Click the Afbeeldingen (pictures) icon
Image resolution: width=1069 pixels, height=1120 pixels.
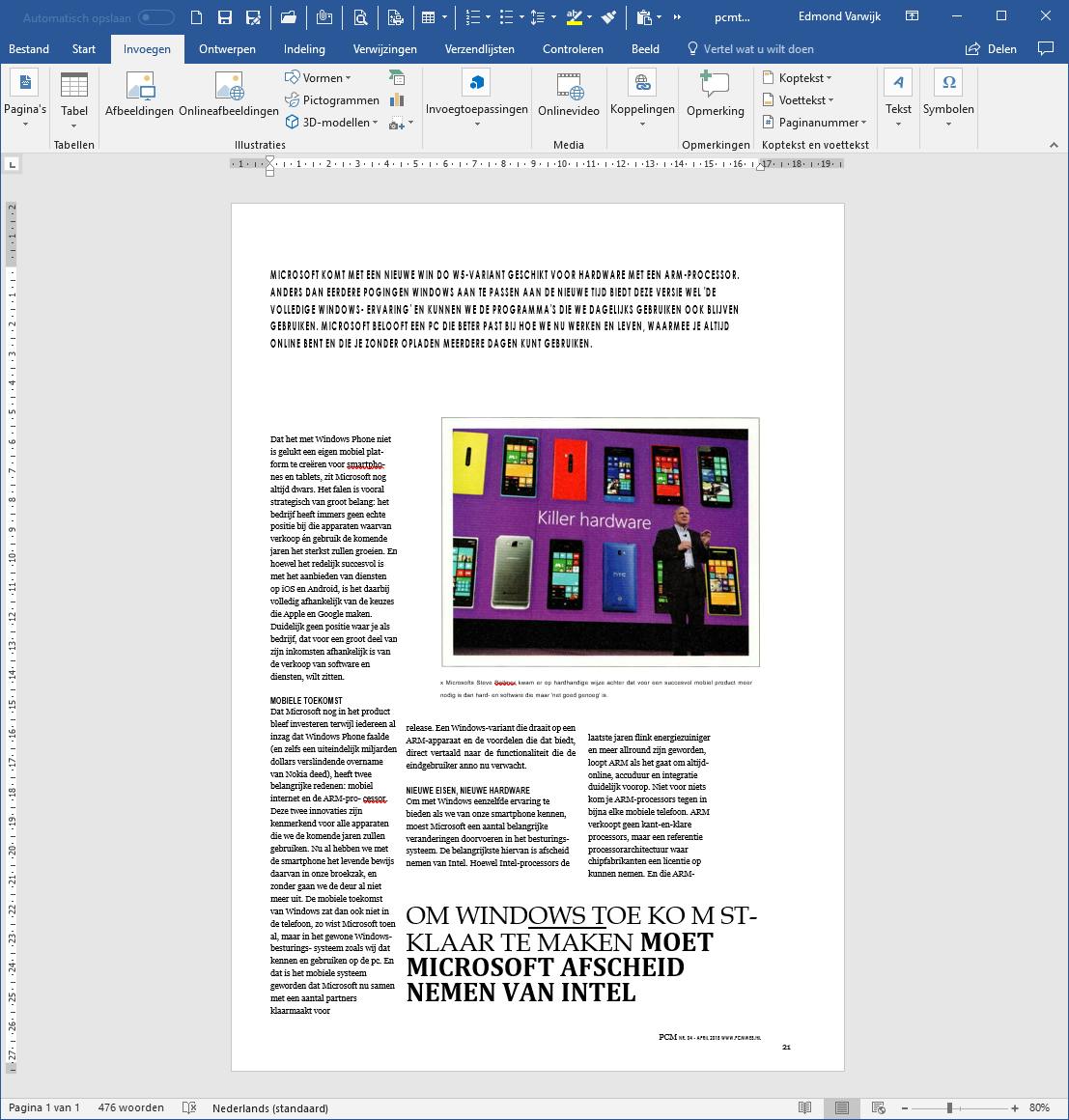pos(142,87)
